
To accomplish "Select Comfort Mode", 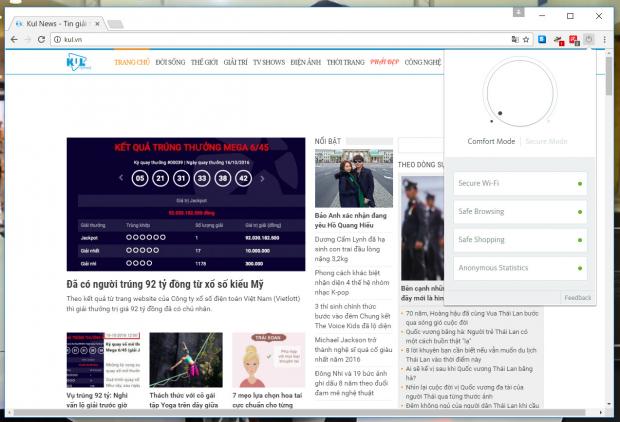I will 491,141.
